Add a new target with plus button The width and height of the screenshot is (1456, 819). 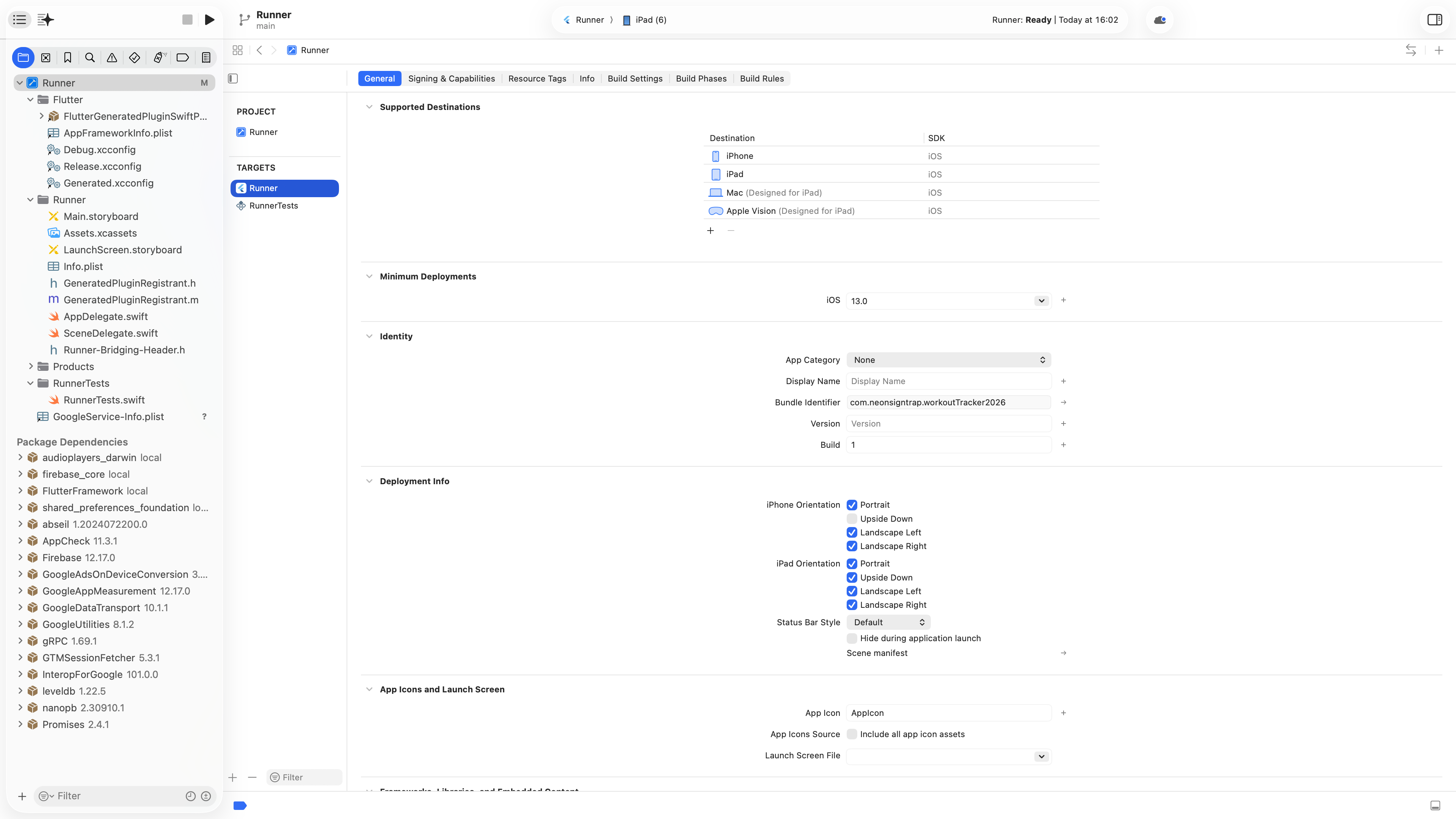[x=232, y=778]
